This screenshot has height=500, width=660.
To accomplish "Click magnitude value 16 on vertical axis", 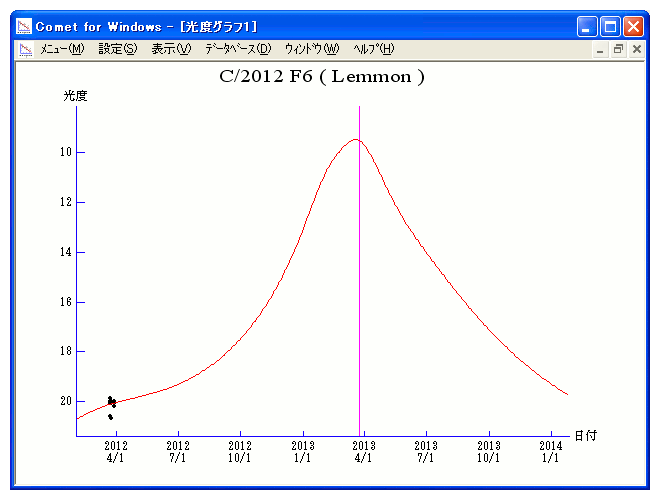I will tap(66, 302).
